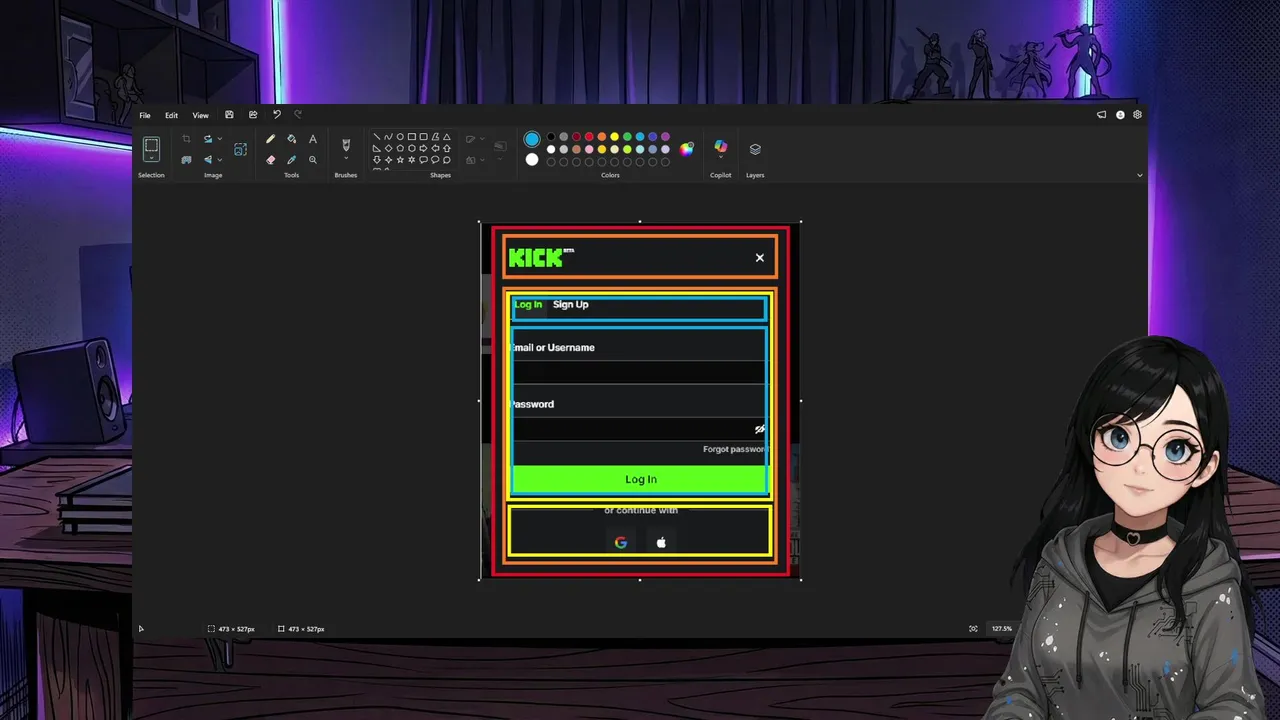Viewport: 1280px width, 720px height.
Task: Pick the black color swatch
Action: pos(551,137)
